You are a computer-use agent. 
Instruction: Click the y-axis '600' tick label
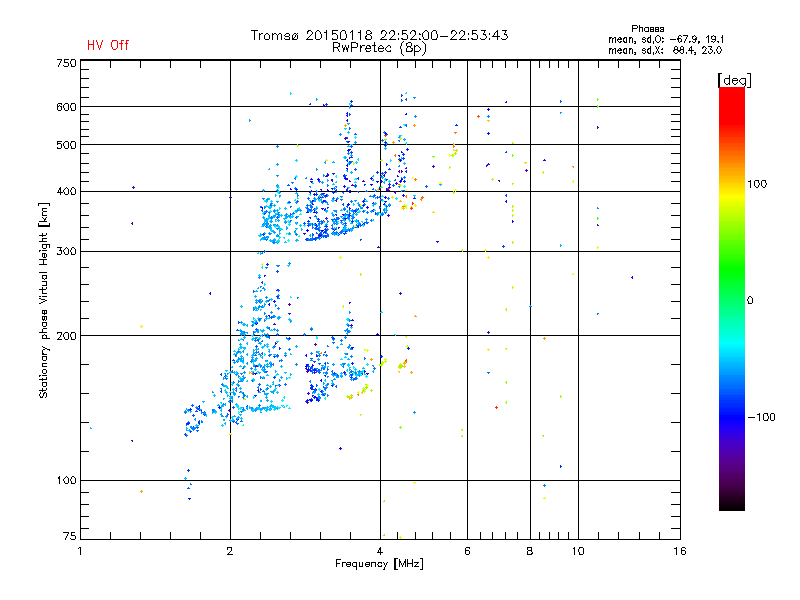pyautogui.click(x=66, y=107)
